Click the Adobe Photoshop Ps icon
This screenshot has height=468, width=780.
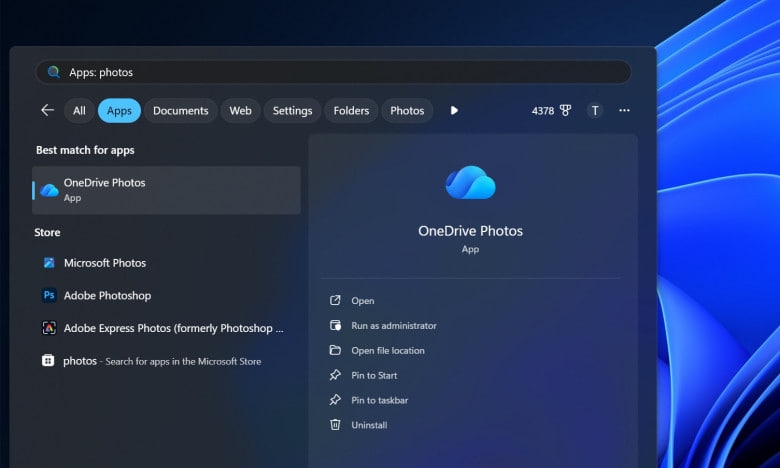point(49,295)
